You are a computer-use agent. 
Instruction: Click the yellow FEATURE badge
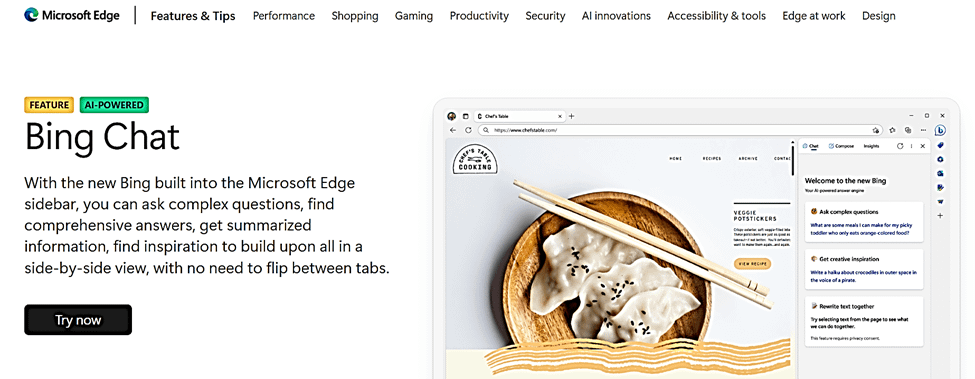pyautogui.click(x=49, y=105)
